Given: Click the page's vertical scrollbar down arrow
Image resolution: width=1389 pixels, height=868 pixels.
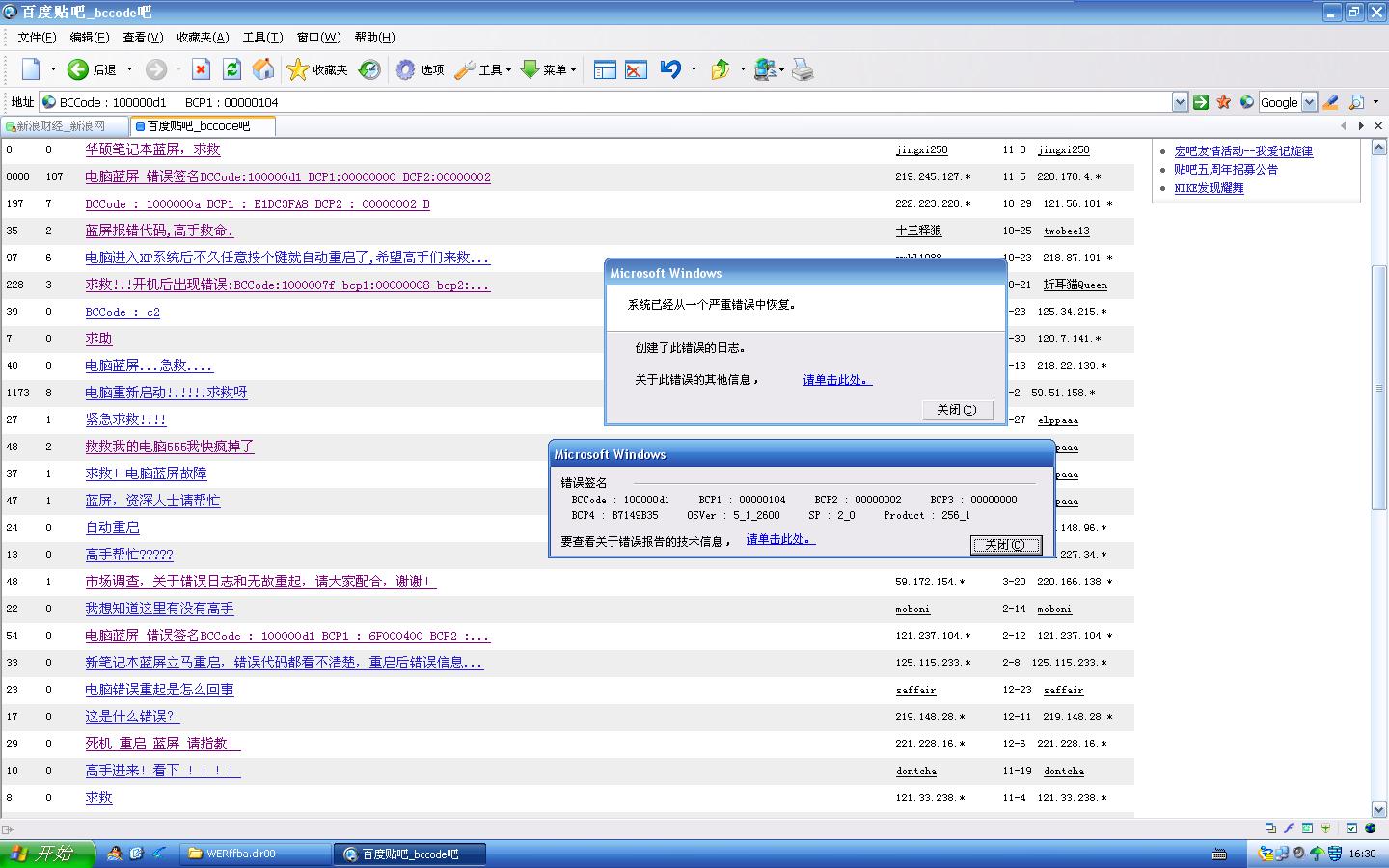Looking at the screenshot, I should [1378, 810].
